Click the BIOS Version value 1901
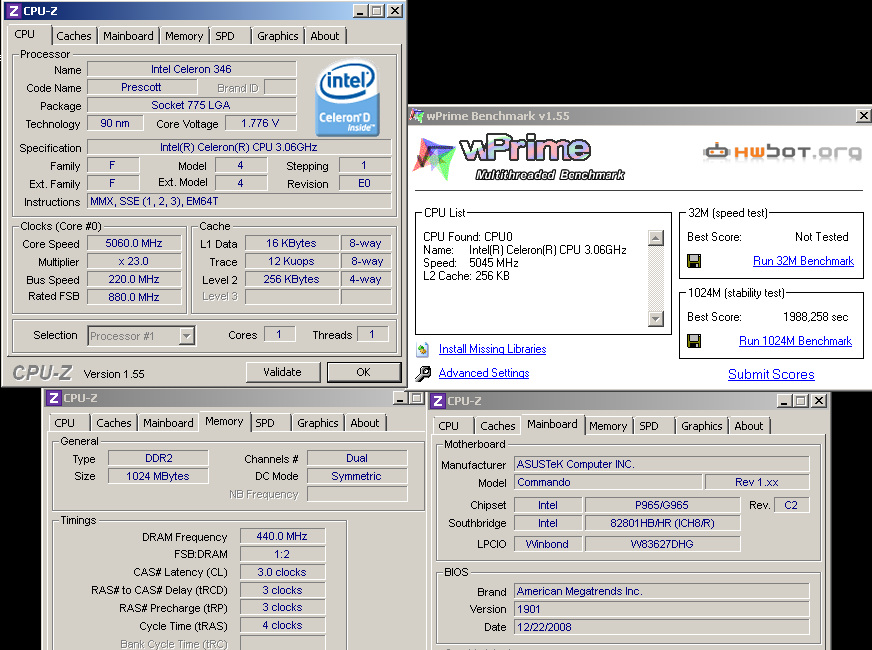 662,609
